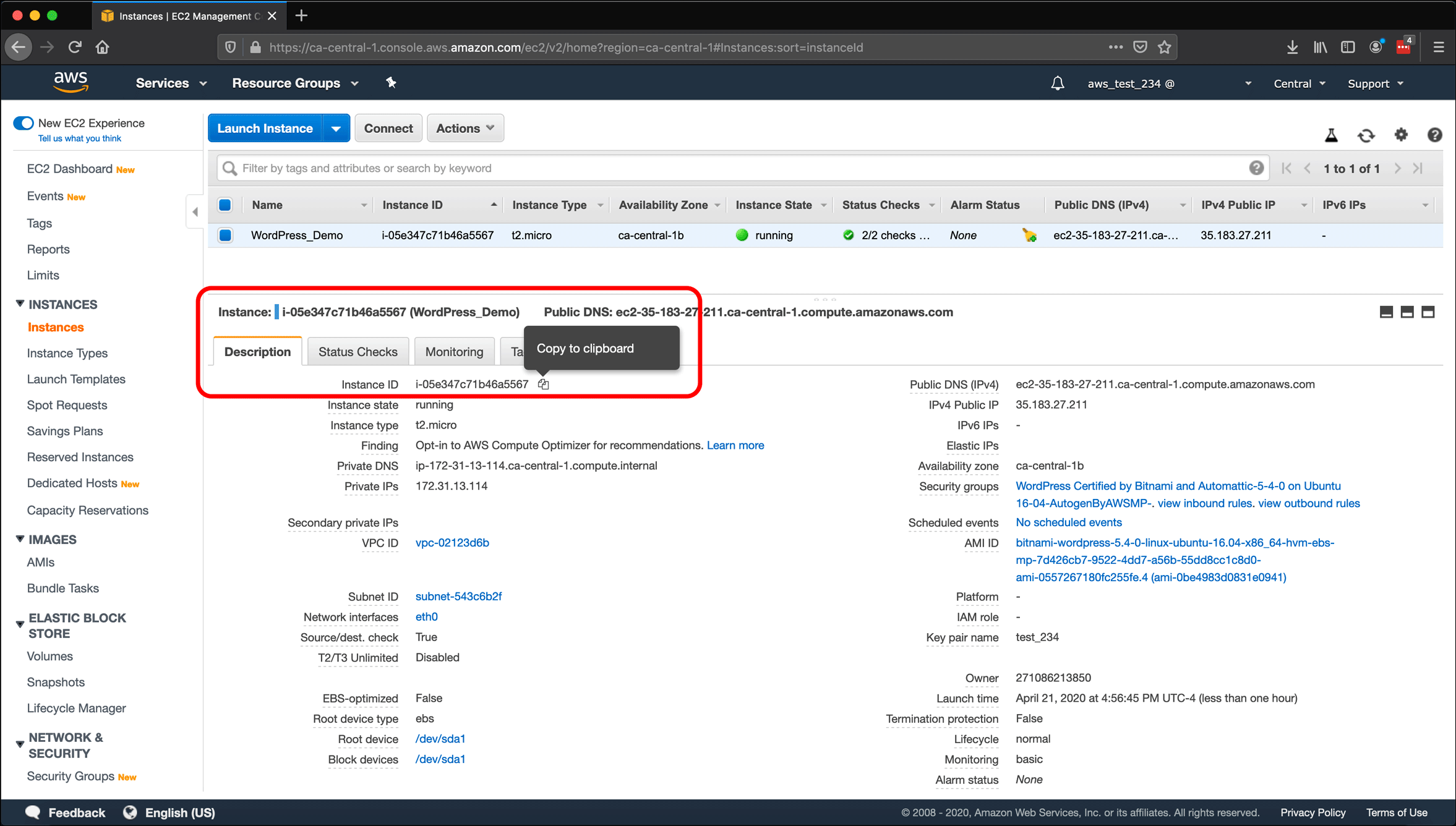Image resolution: width=1456 pixels, height=826 pixels.
Task: Follow the Learn more link
Action: [x=735, y=445]
